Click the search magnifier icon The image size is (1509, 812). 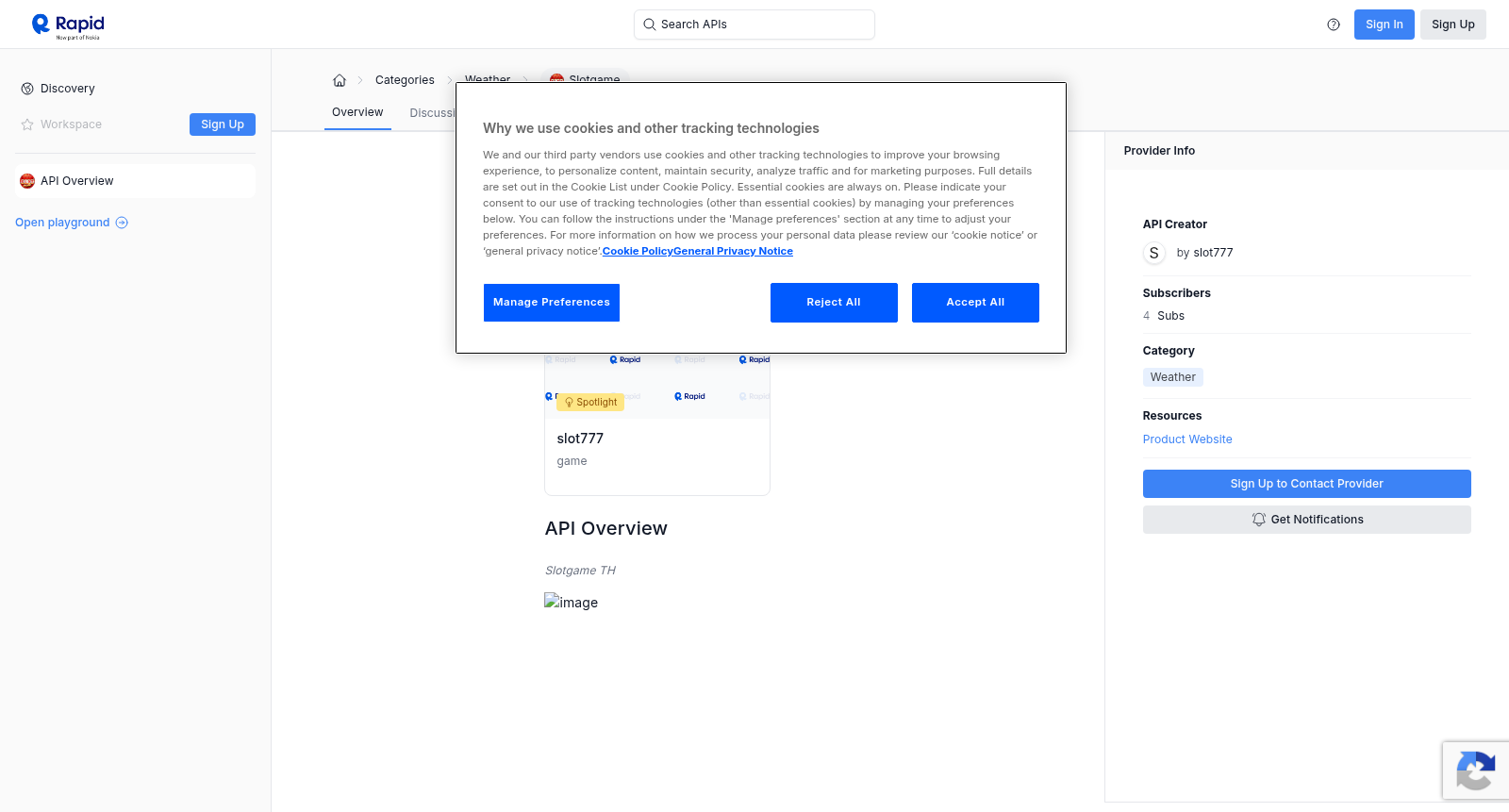(649, 25)
